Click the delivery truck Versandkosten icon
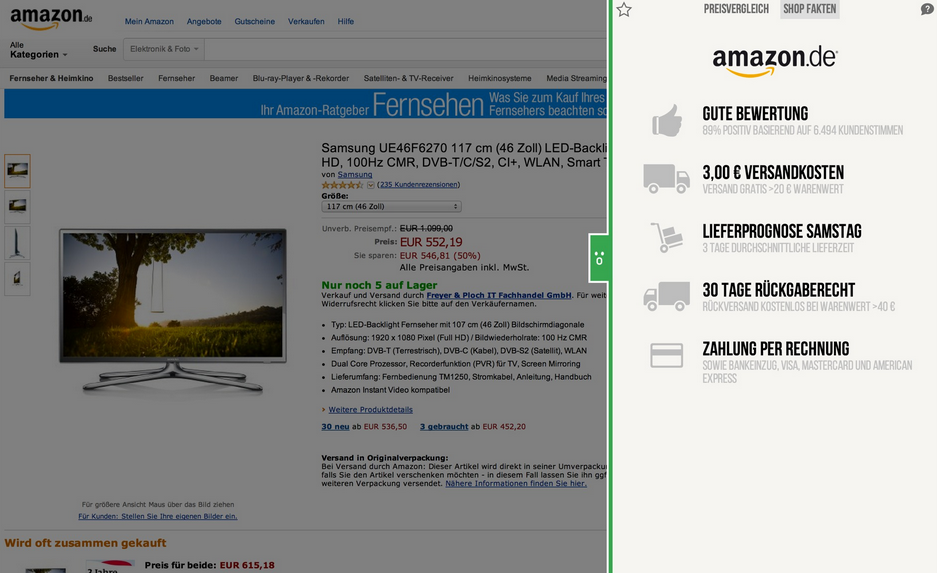The width and height of the screenshot is (937, 573). point(666,179)
